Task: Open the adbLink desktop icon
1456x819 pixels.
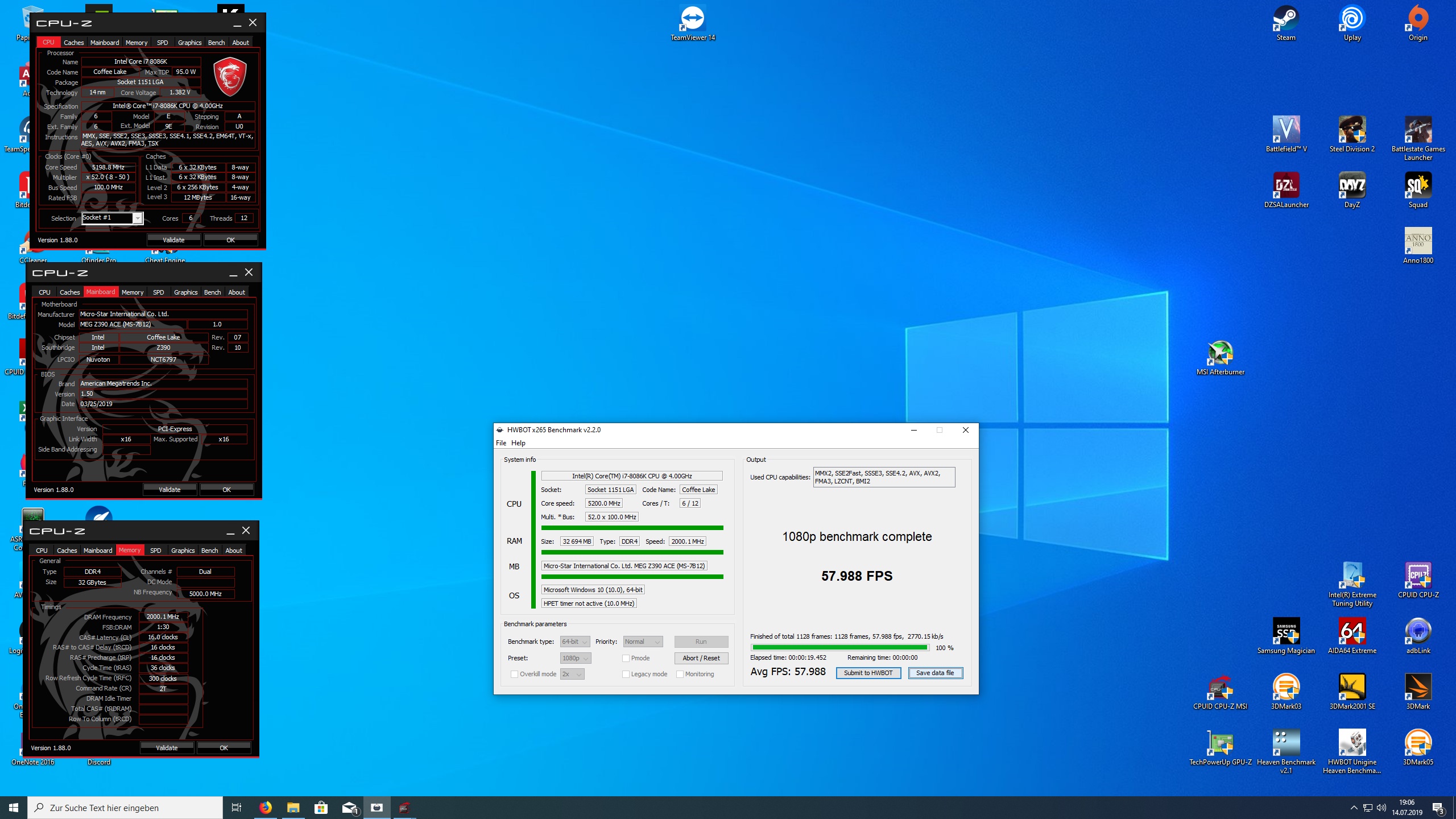Action: click(x=1418, y=636)
